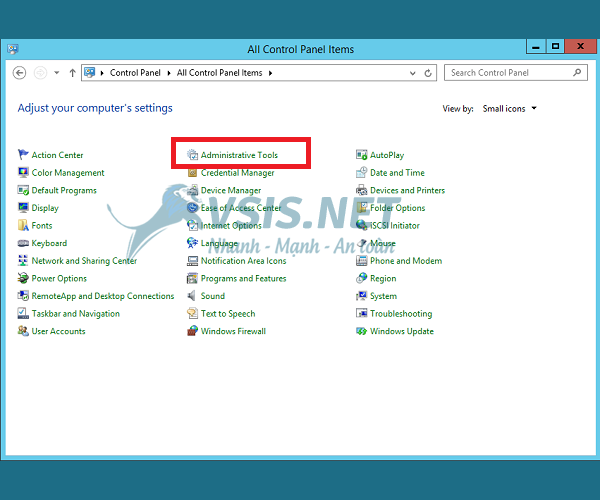The image size is (600, 500).
Task: Open the View by Small icons dropdown
Action: pos(509,108)
